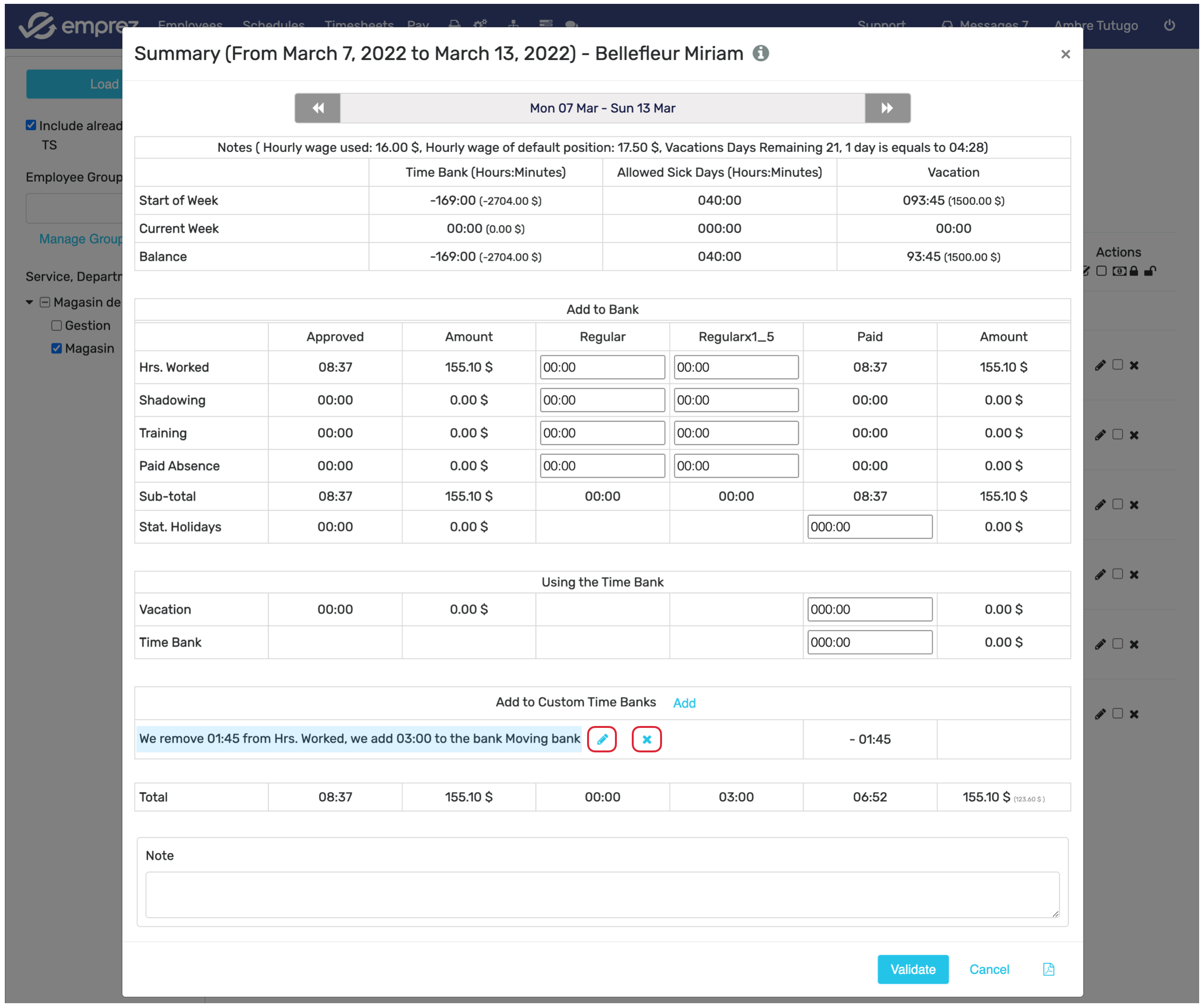Open the Ambre Tutugo user menu
1203x1008 pixels.
[1095, 25]
